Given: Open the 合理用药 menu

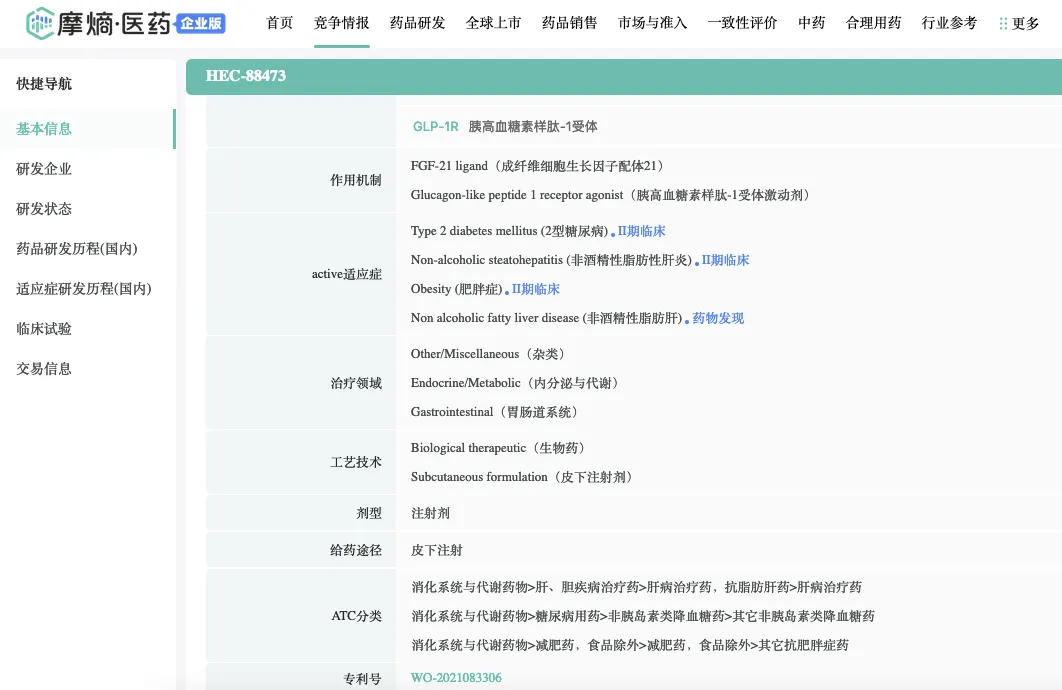Looking at the screenshot, I should click(x=873, y=23).
